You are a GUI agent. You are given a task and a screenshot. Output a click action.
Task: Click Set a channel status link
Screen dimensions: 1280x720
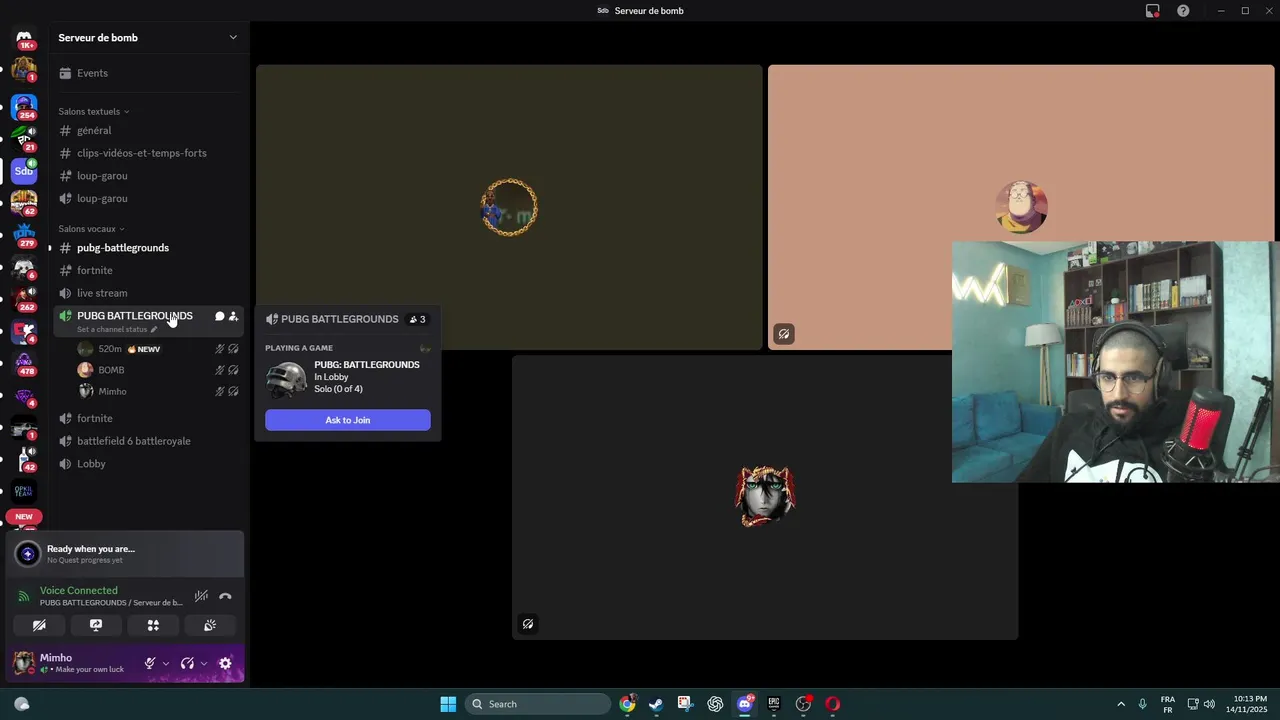(x=117, y=330)
